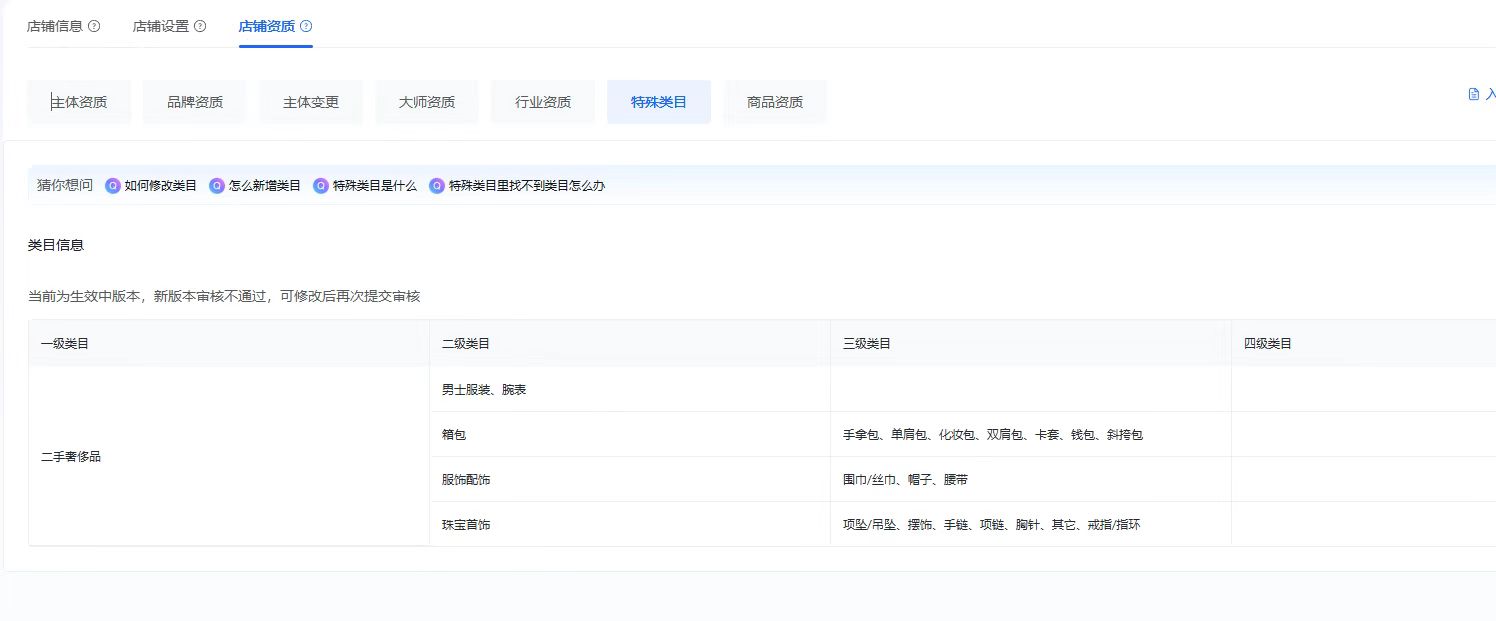The width and height of the screenshot is (1496, 621).
Task: Go to the 品牌资质 sub-tab
Action: [x=195, y=102]
